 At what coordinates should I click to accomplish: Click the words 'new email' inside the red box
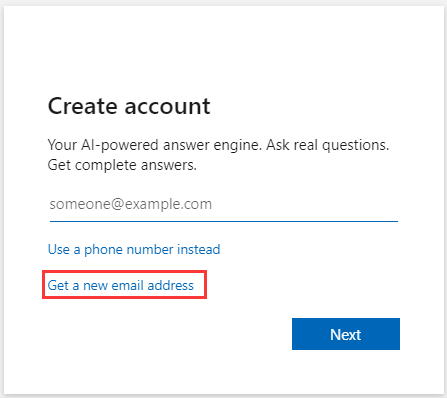pyautogui.click(x=113, y=286)
